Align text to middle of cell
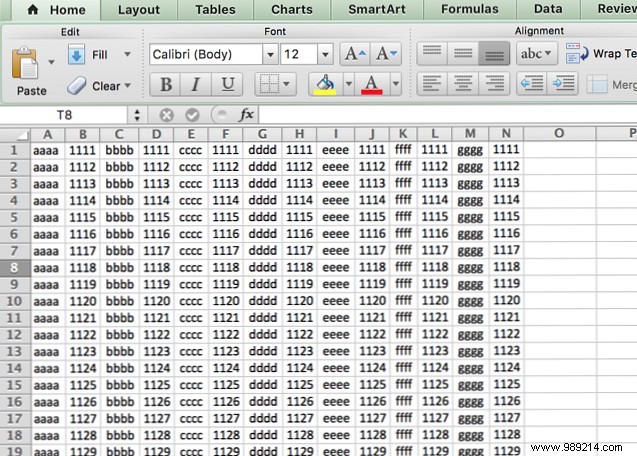Viewport: 637px width, 456px height. (x=463, y=53)
